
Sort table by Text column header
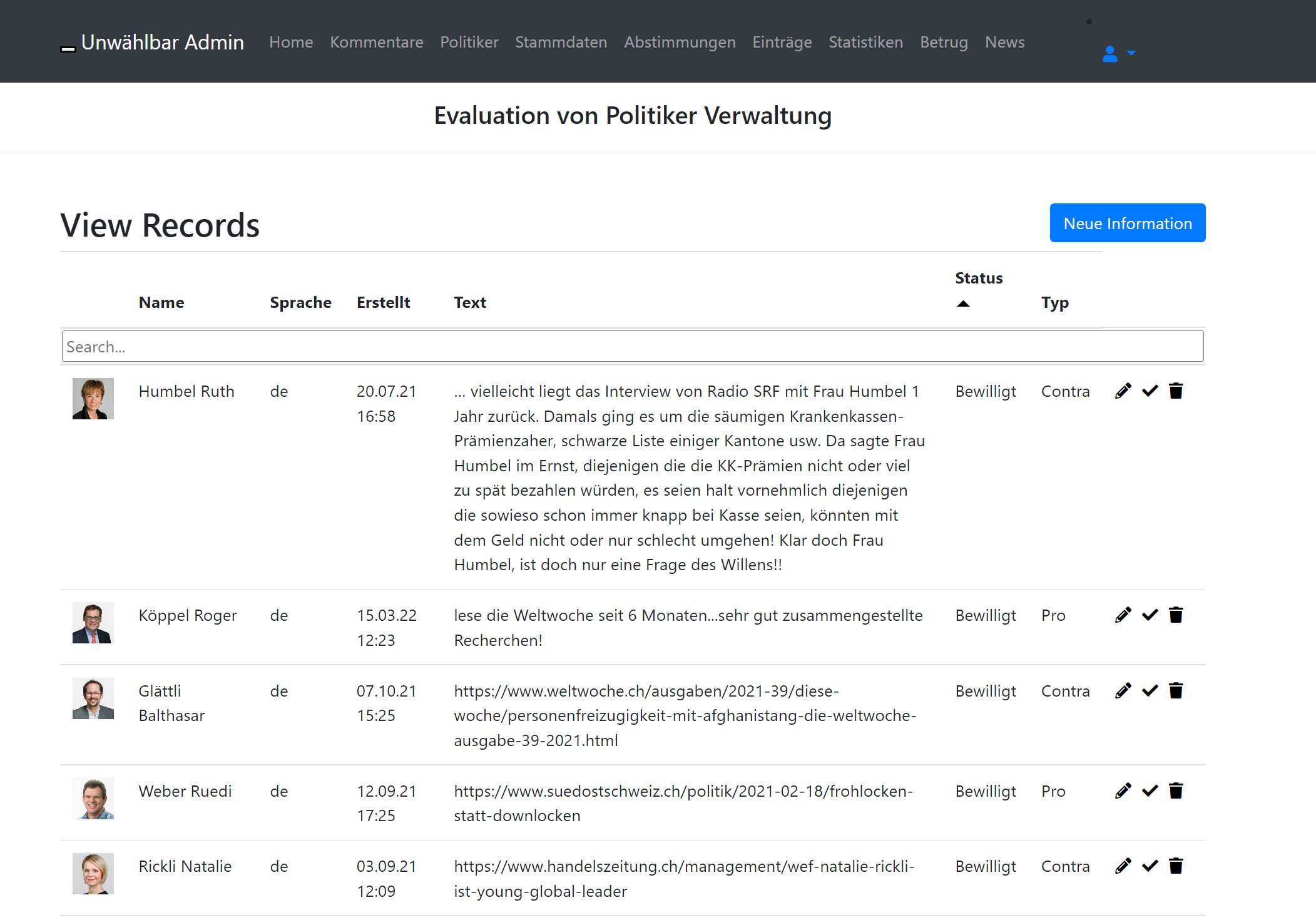(470, 302)
